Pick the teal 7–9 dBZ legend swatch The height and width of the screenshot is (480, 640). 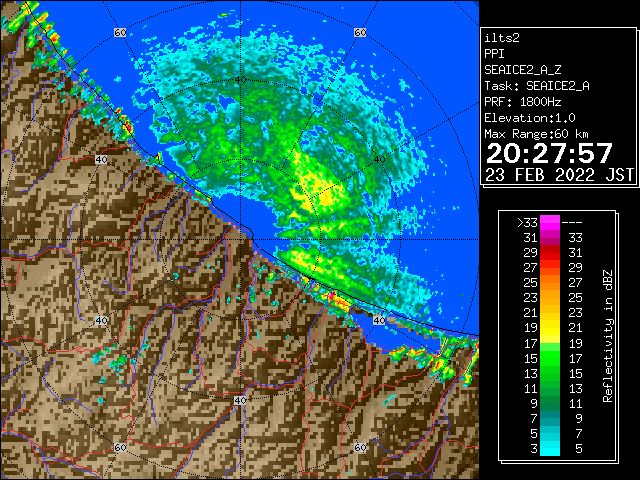[x=550, y=418]
